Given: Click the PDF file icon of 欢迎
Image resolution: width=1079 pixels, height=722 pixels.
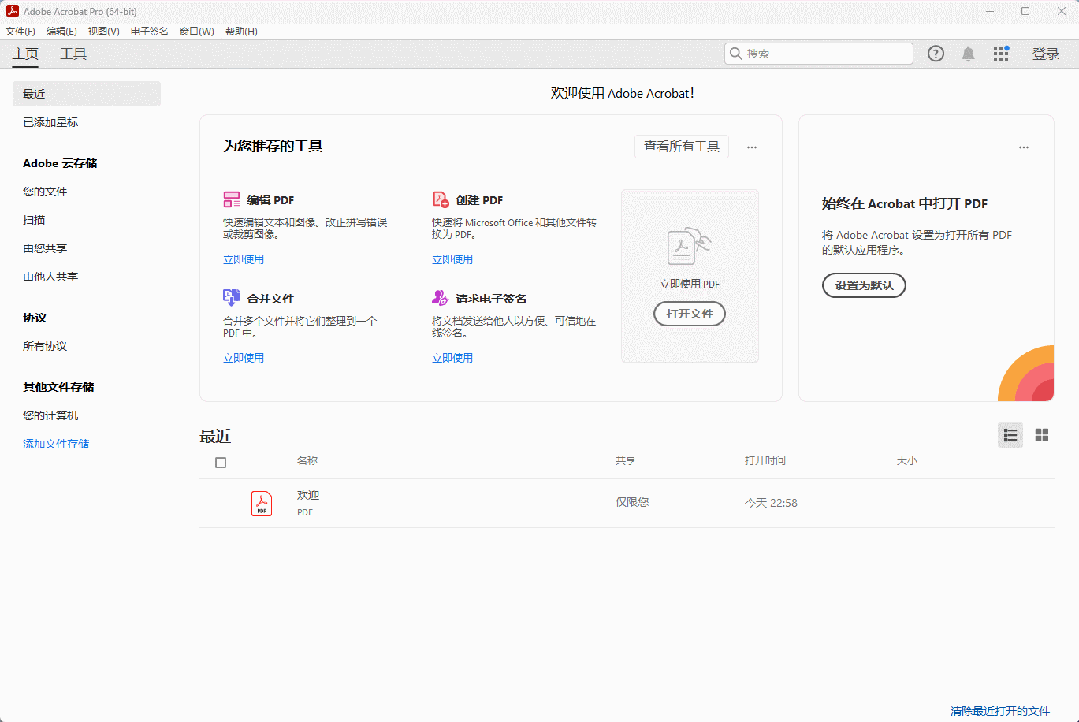Looking at the screenshot, I should point(261,503).
